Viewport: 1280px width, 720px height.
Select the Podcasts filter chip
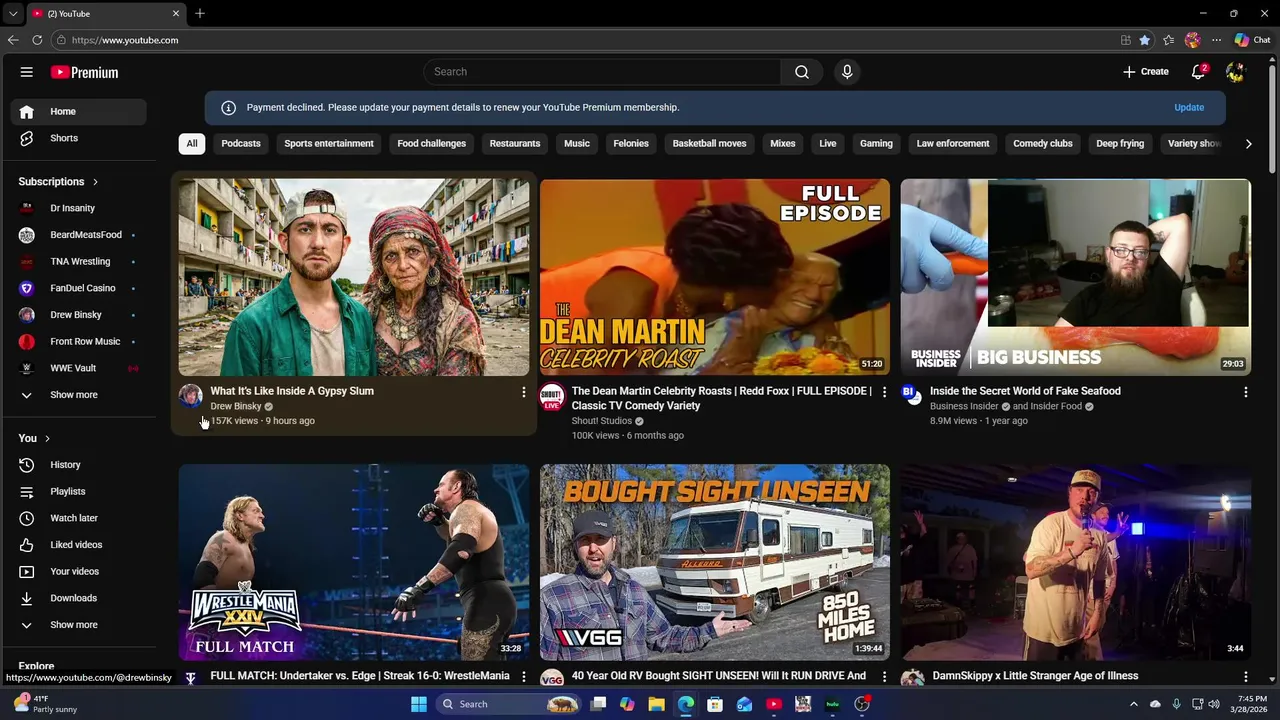(x=241, y=144)
